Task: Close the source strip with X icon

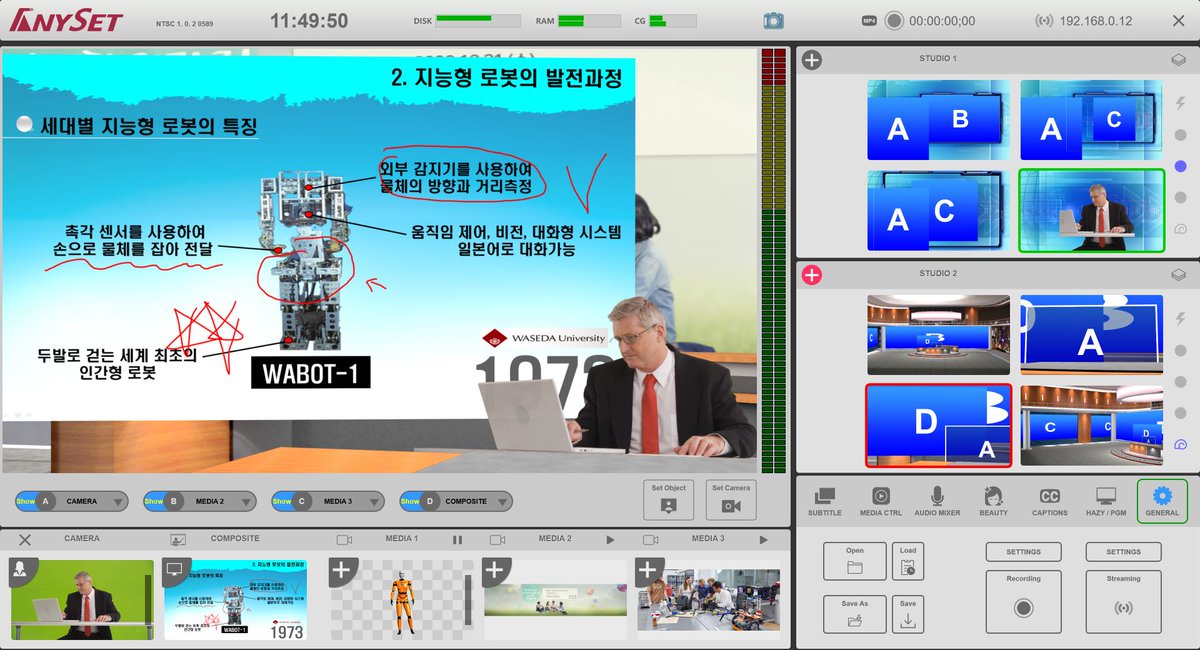Action: tap(25, 539)
